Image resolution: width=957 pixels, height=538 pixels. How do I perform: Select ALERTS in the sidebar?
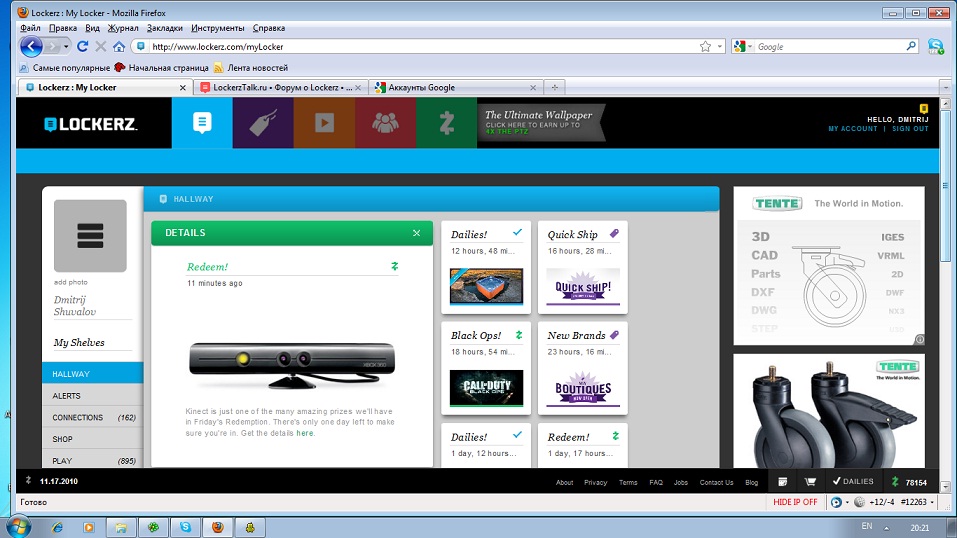pyautogui.click(x=93, y=396)
